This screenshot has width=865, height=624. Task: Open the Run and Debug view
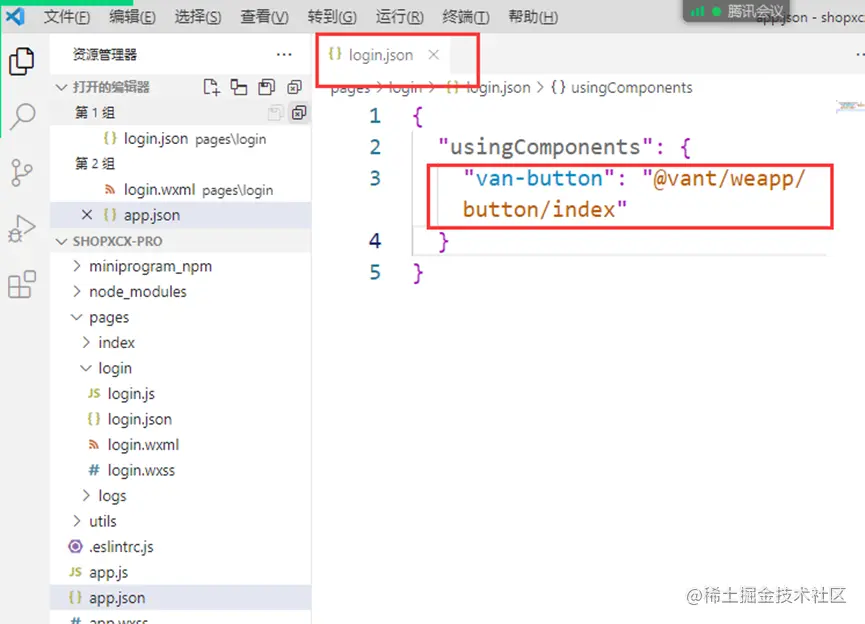(22, 228)
